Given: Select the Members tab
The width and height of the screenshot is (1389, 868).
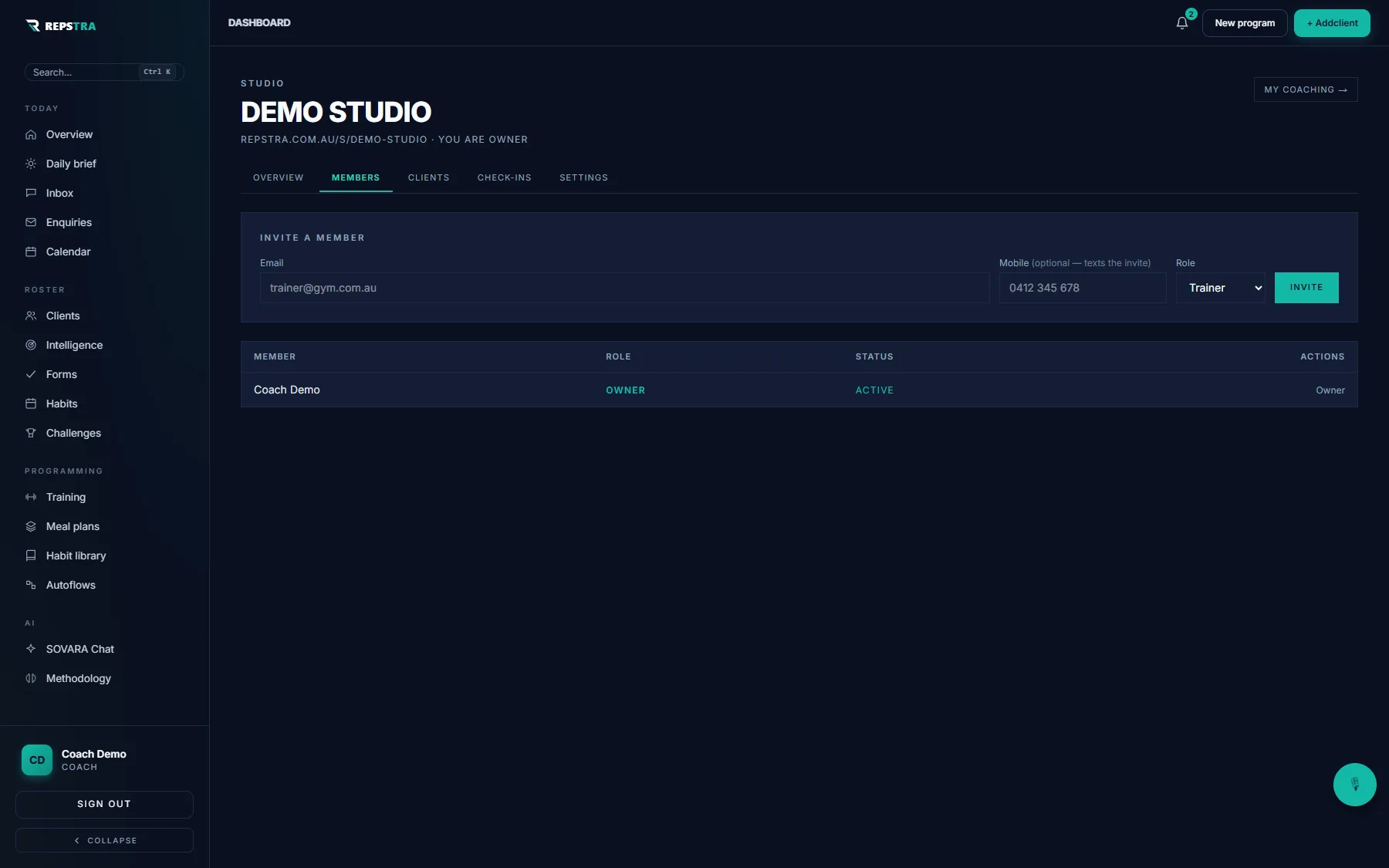Looking at the screenshot, I should [356, 177].
